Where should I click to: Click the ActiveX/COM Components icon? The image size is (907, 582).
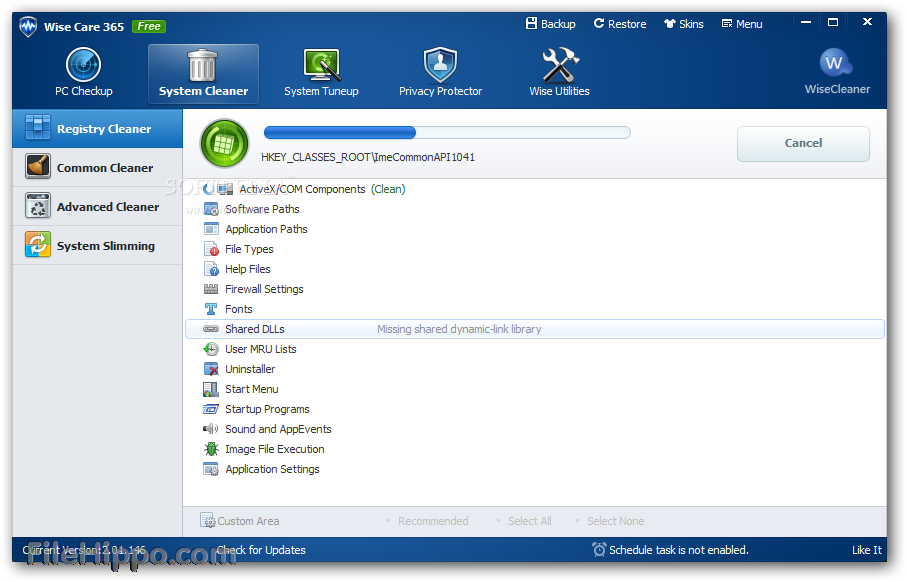226,189
